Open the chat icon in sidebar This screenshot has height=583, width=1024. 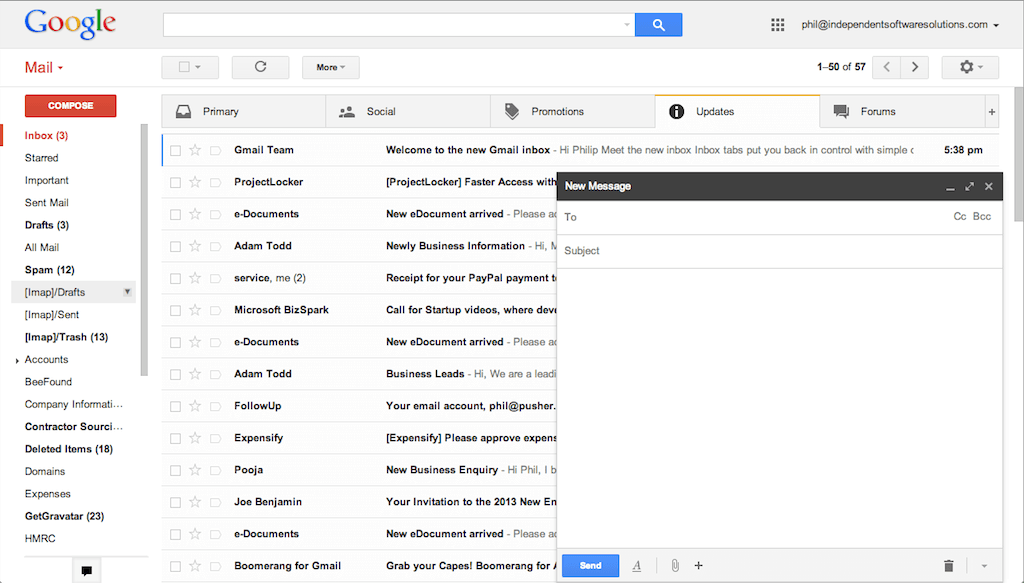click(x=87, y=571)
